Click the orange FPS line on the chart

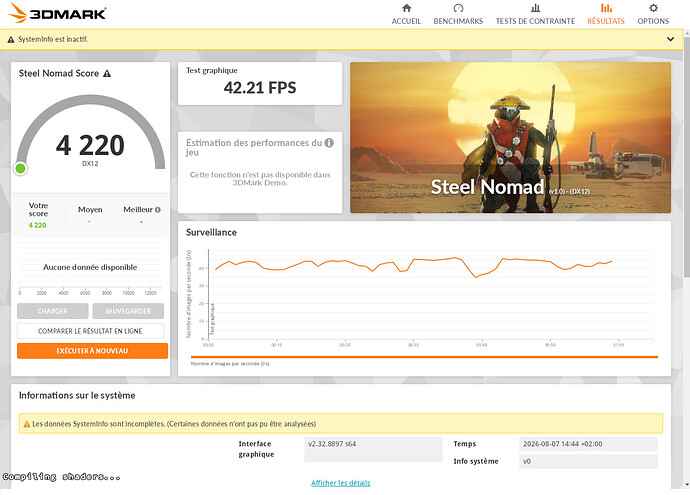coord(414,260)
